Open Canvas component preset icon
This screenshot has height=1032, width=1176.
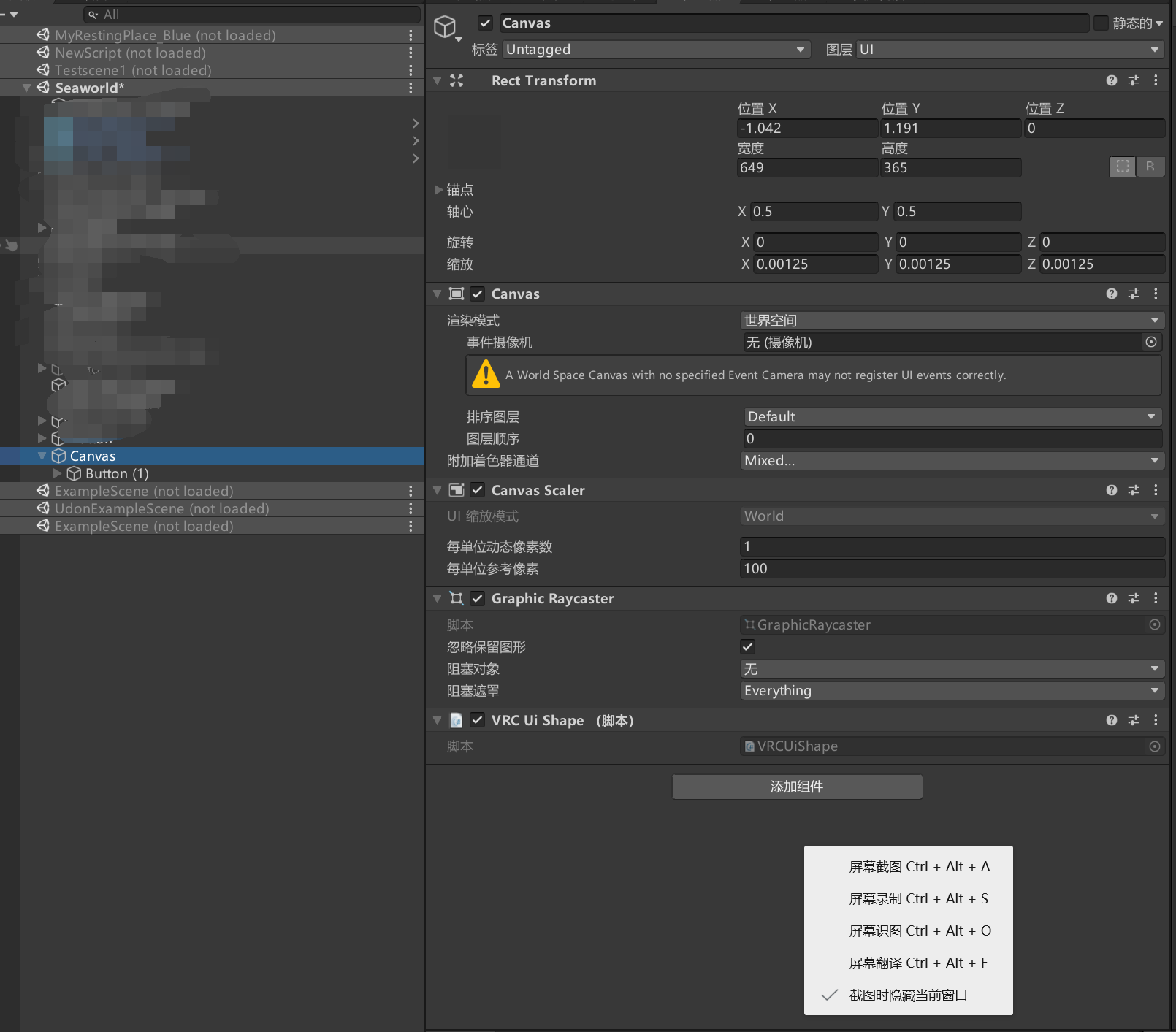1134,294
